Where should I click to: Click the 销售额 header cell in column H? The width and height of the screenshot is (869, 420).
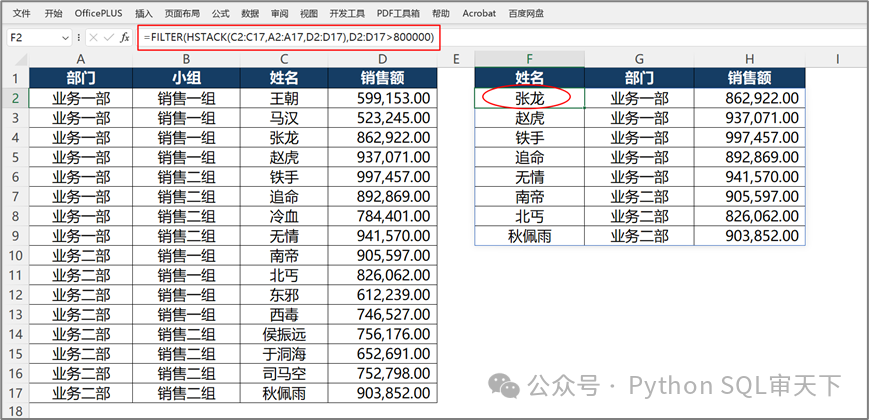pos(749,78)
